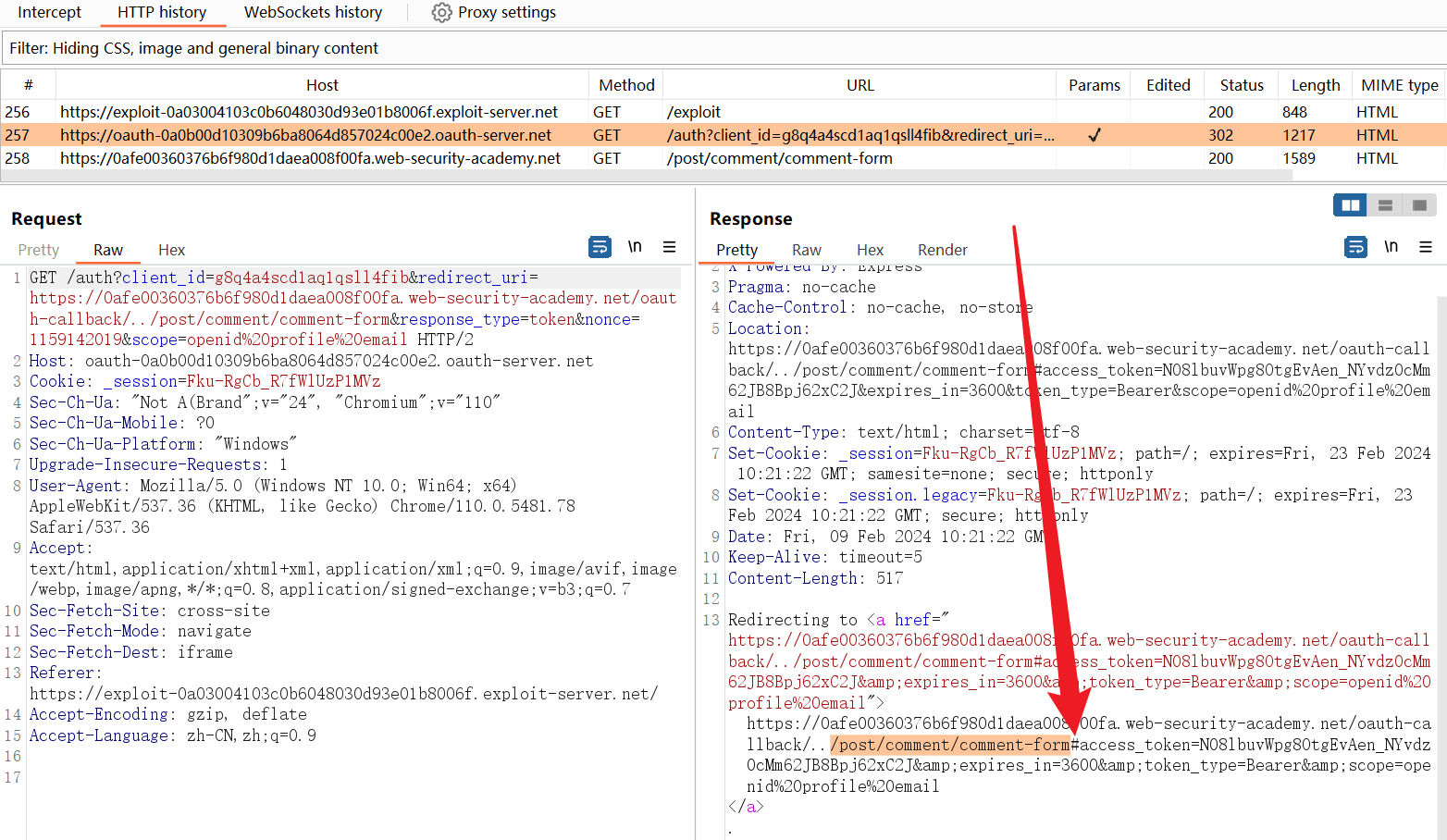Click the Content-Type header in response

point(903,432)
